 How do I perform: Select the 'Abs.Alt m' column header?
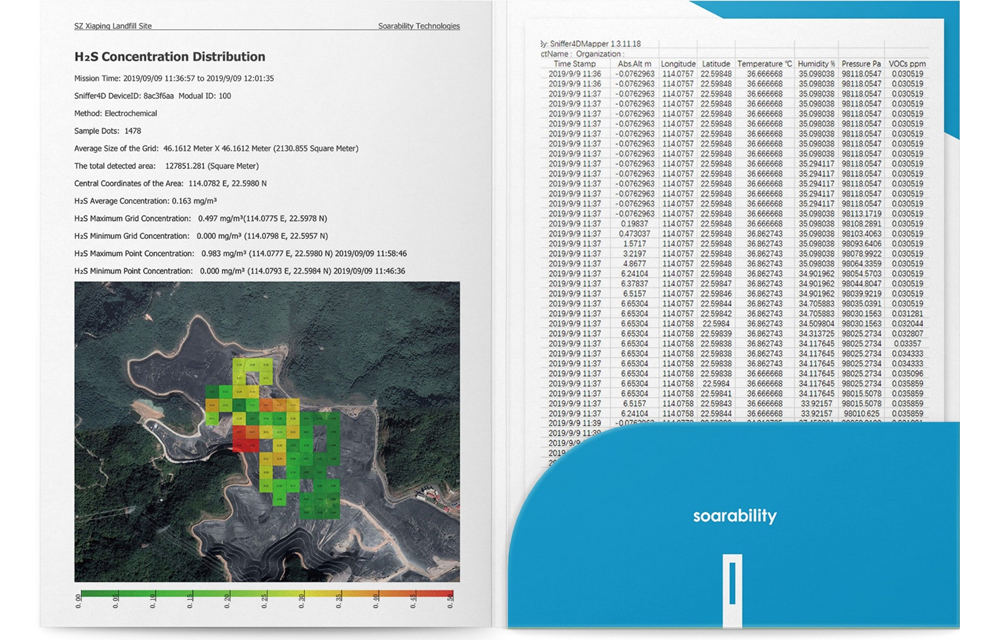tap(635, 64)
